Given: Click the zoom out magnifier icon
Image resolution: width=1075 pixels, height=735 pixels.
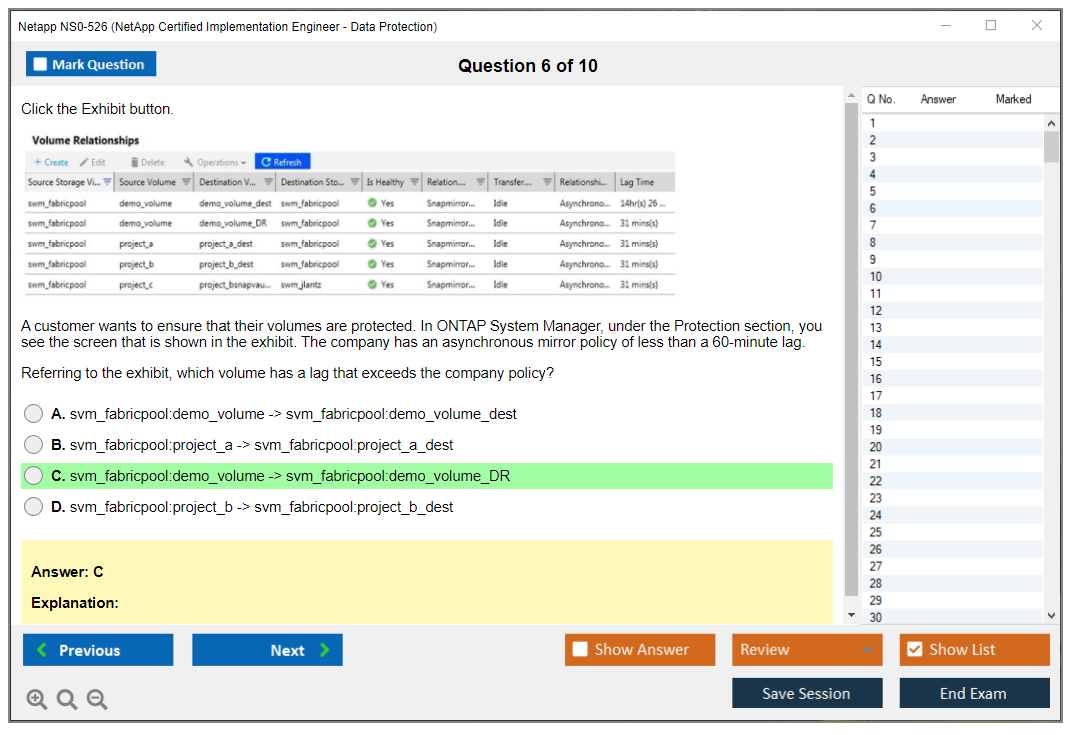Looking at the screenshot, I should 97,700.
